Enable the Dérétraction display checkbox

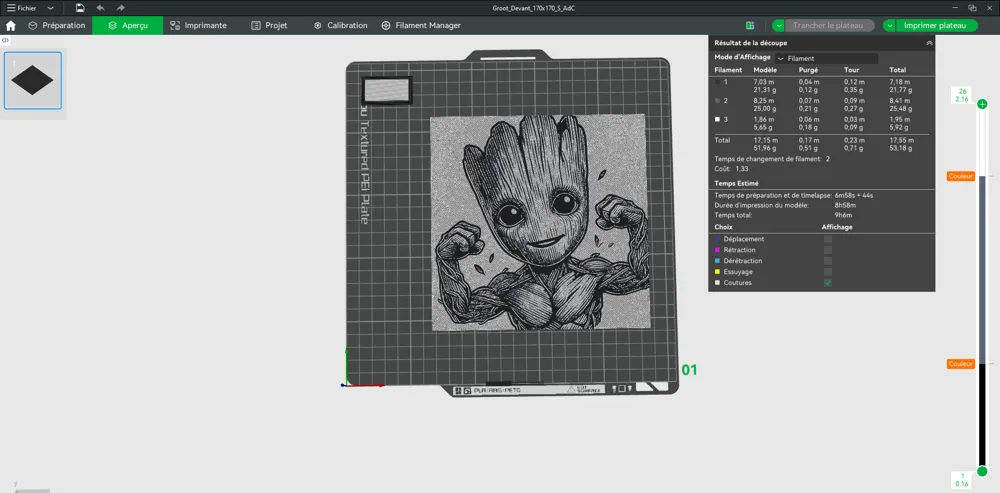click(x=828, y=261)
